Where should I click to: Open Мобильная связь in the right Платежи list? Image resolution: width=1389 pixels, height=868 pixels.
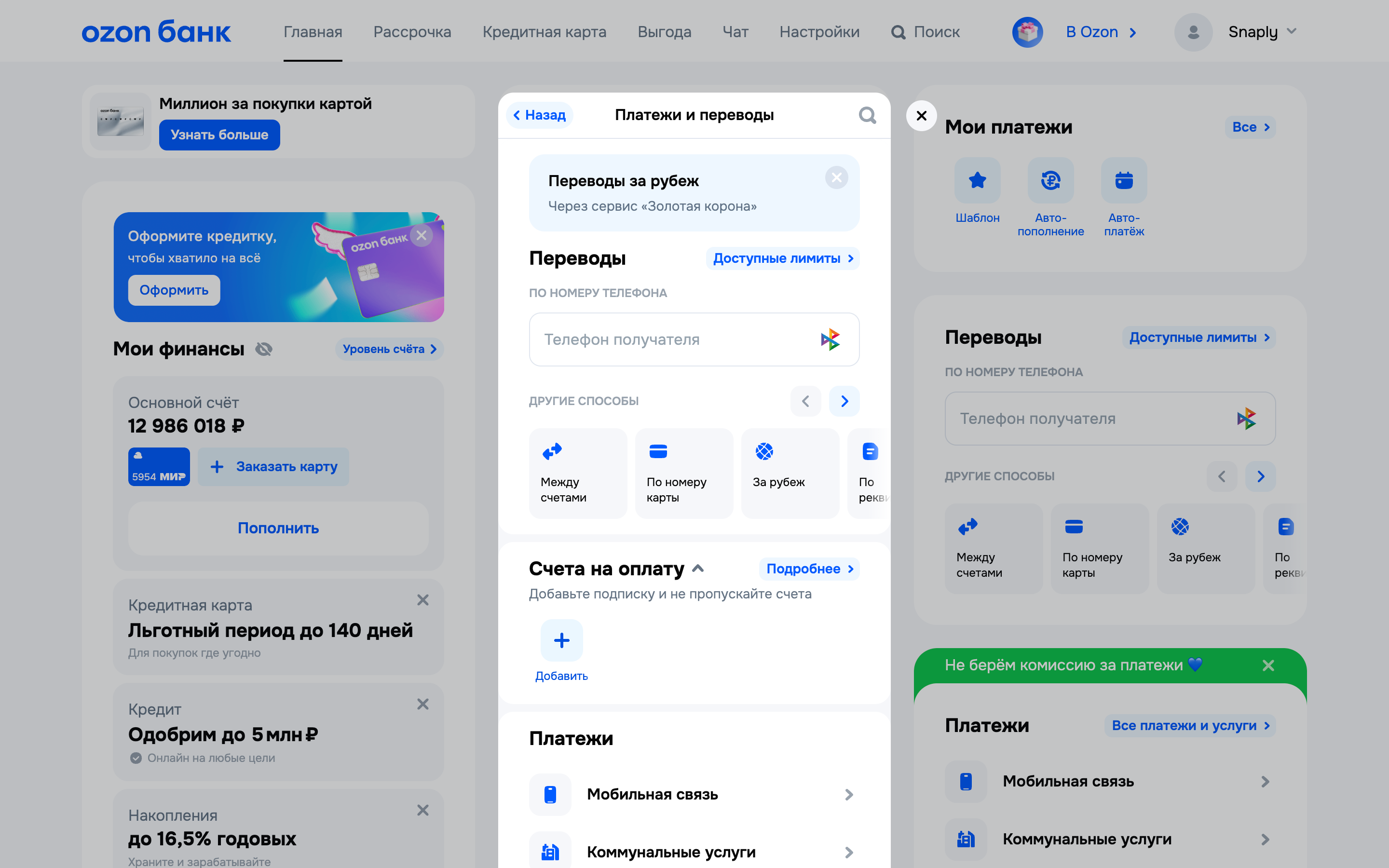(1110, 781)
